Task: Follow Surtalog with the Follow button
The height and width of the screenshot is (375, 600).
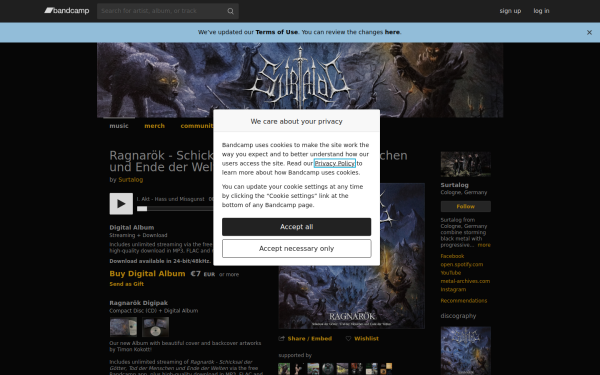Action: 466,207
